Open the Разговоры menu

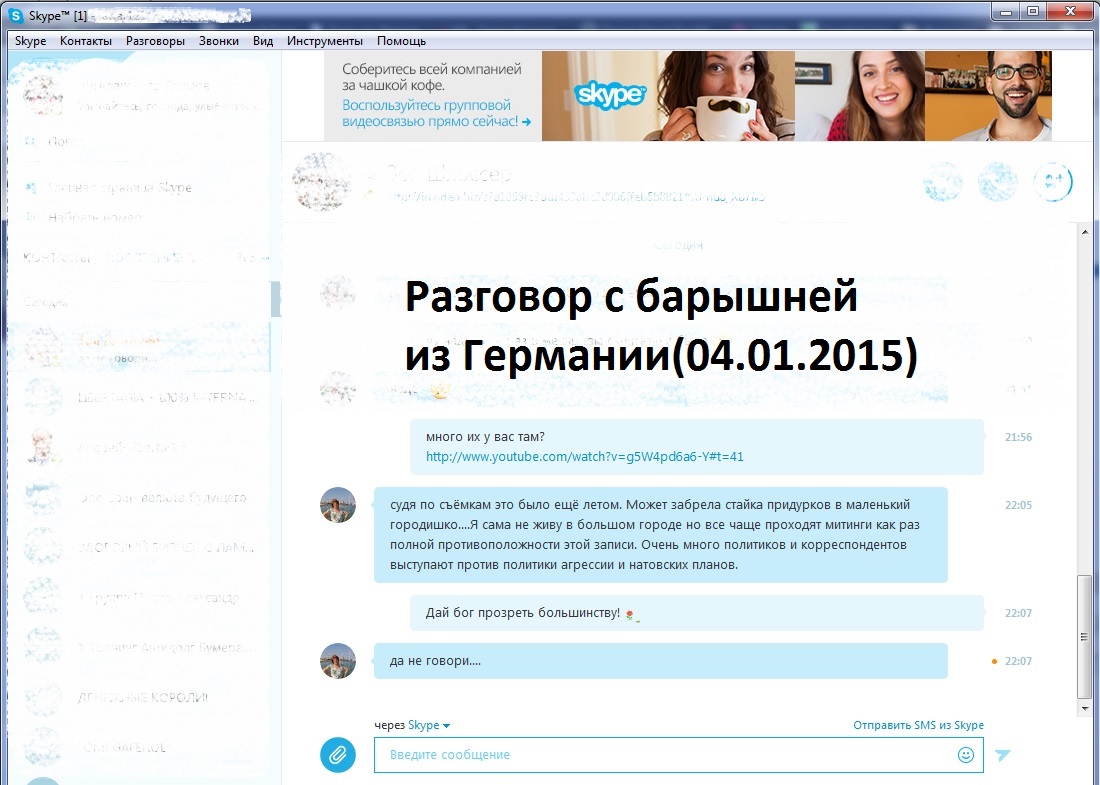coord(155,41)
